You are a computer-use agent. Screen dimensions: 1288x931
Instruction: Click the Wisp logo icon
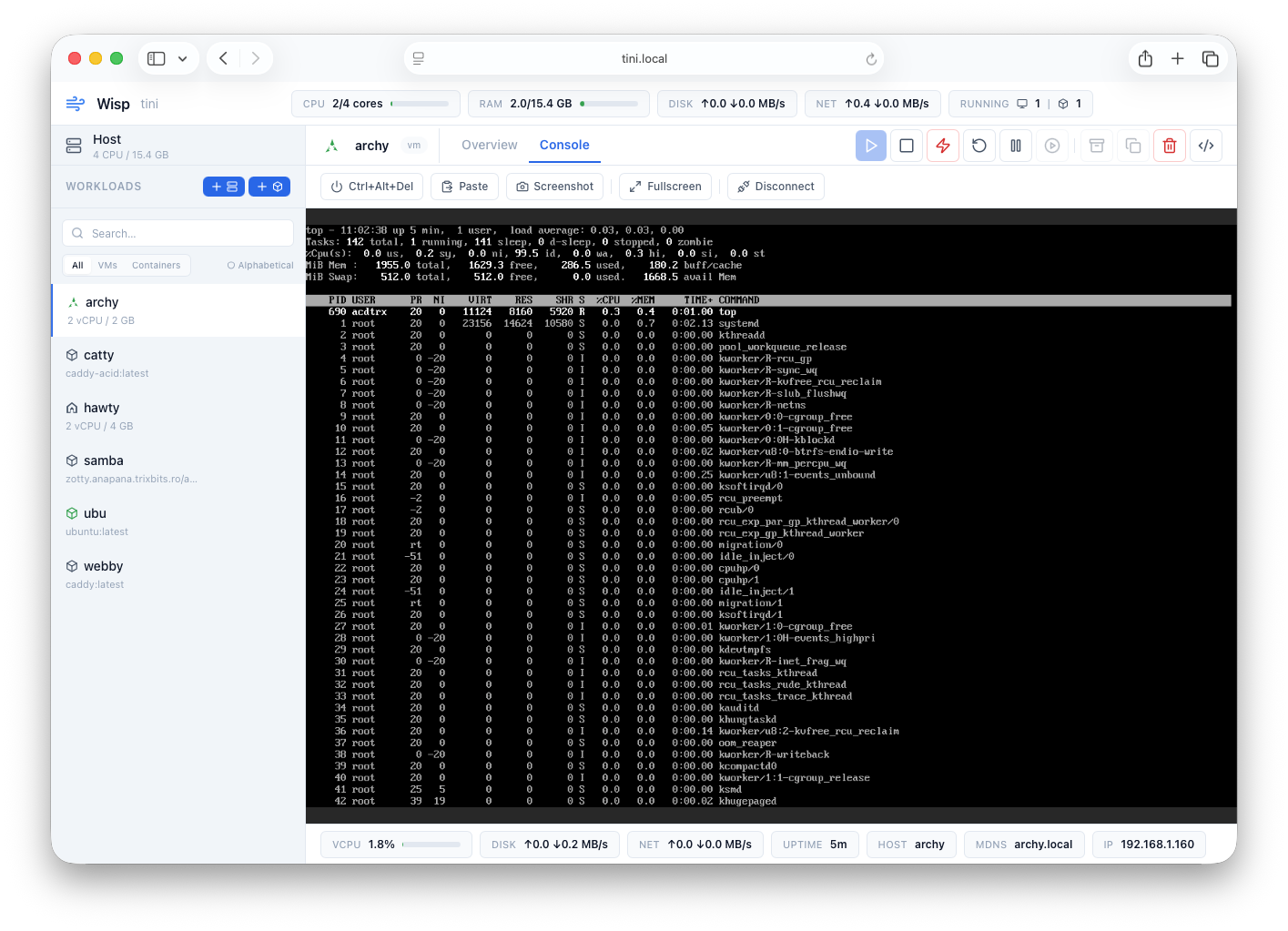(76, 104)
